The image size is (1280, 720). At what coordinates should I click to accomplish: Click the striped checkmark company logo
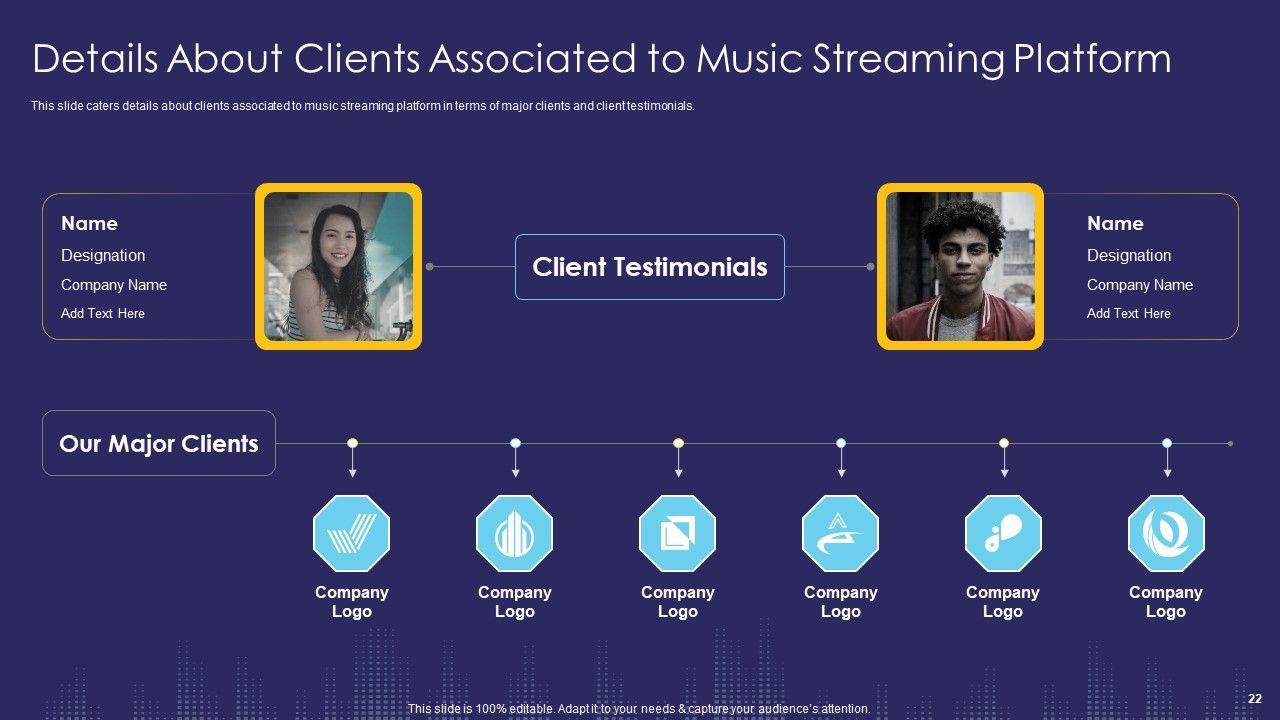pyautogui.click(x=351, y=533)
